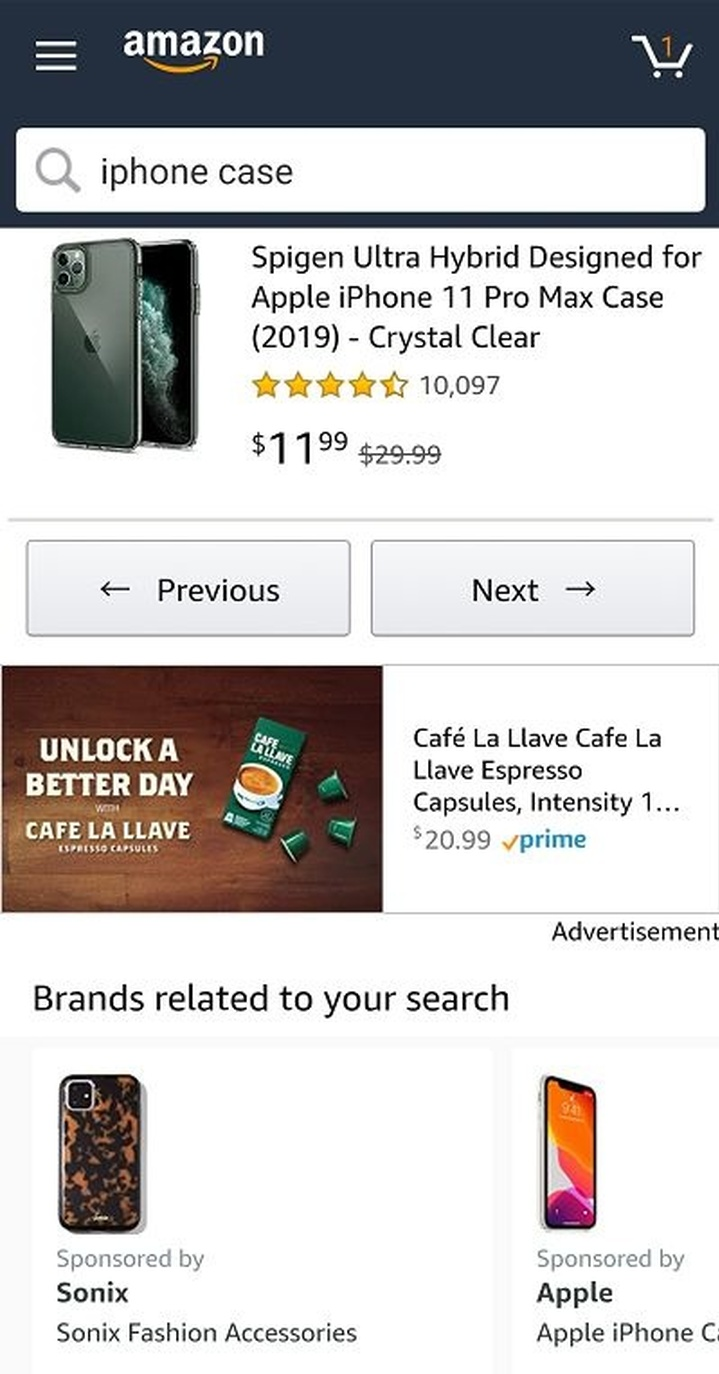Open the Apple iPhone brand image
Image resolution: width=719 pixels, height=1374 pixels.
pyautogui.click(x=568, y=1152)
